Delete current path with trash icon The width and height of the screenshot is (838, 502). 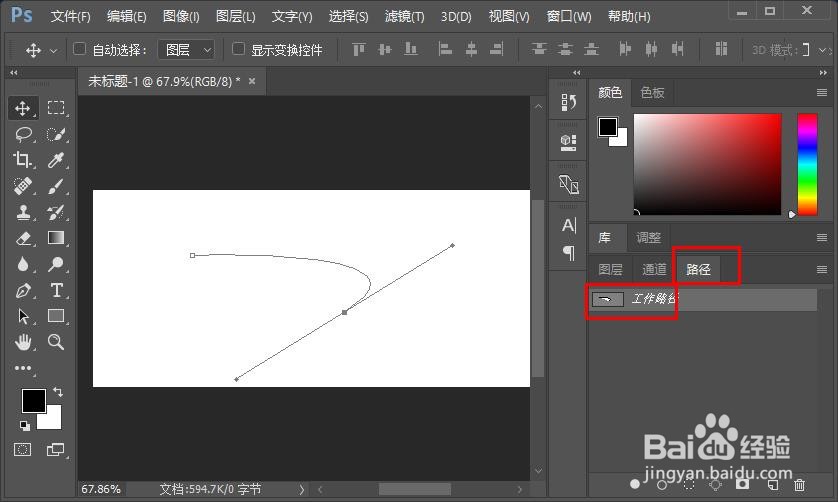pos(799,485)
